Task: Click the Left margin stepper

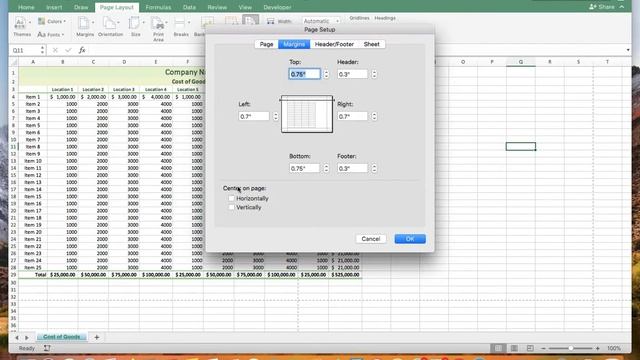Action: pyautogui.click(x=276, y=116)
